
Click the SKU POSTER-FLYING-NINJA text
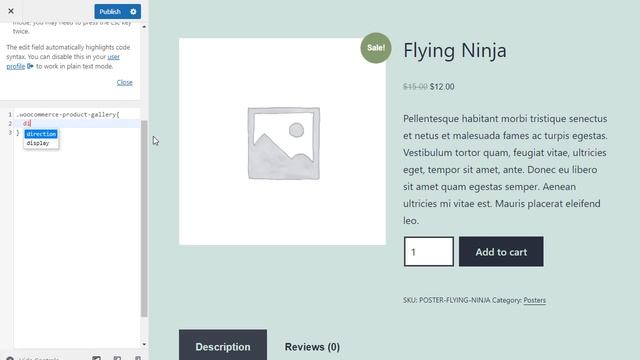click(447, 300)
